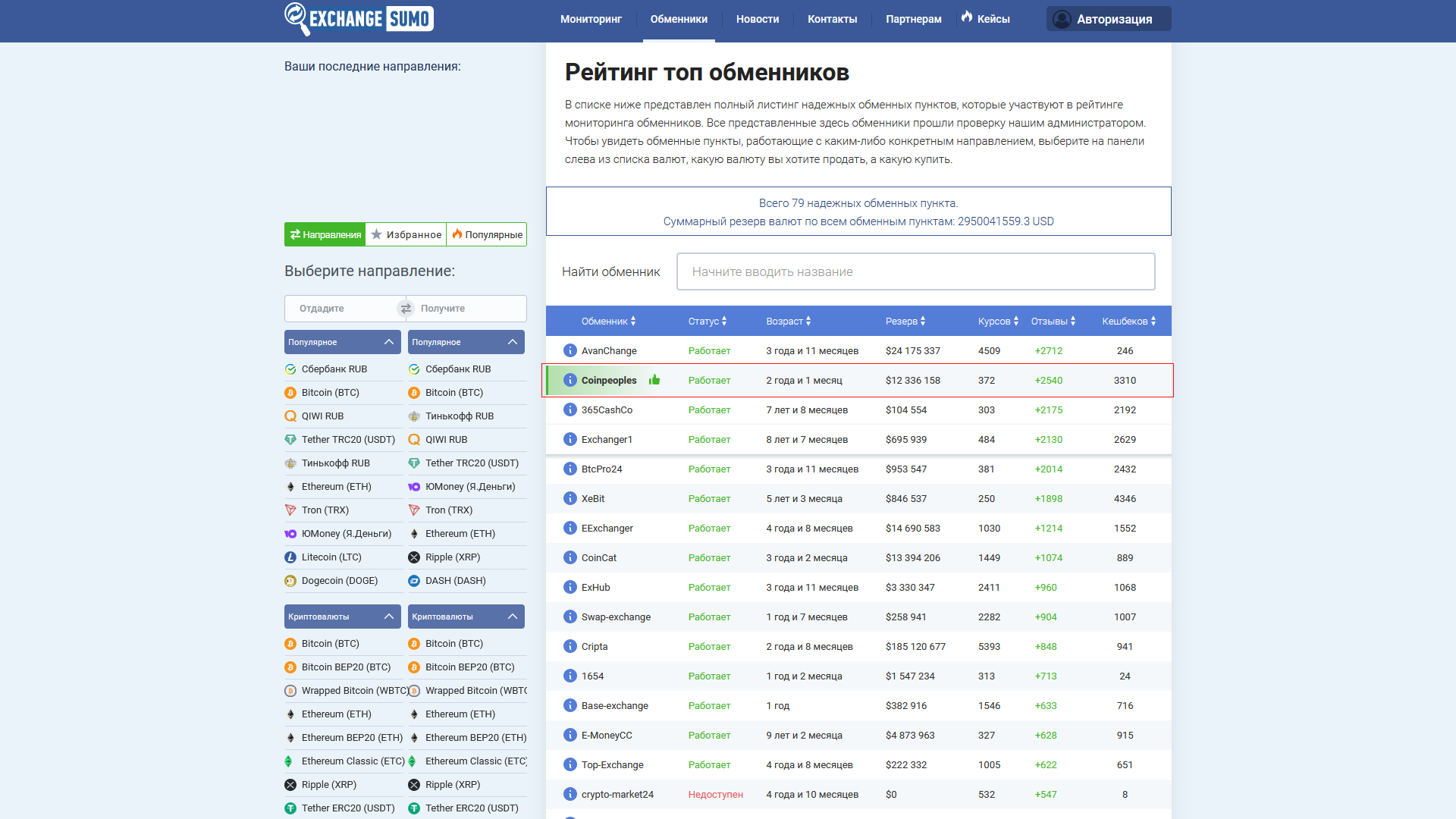Click the thumbs-up icon beside Coinpeoples
The height and width of the screenshot is (819, 1456).
pos(654,380)
